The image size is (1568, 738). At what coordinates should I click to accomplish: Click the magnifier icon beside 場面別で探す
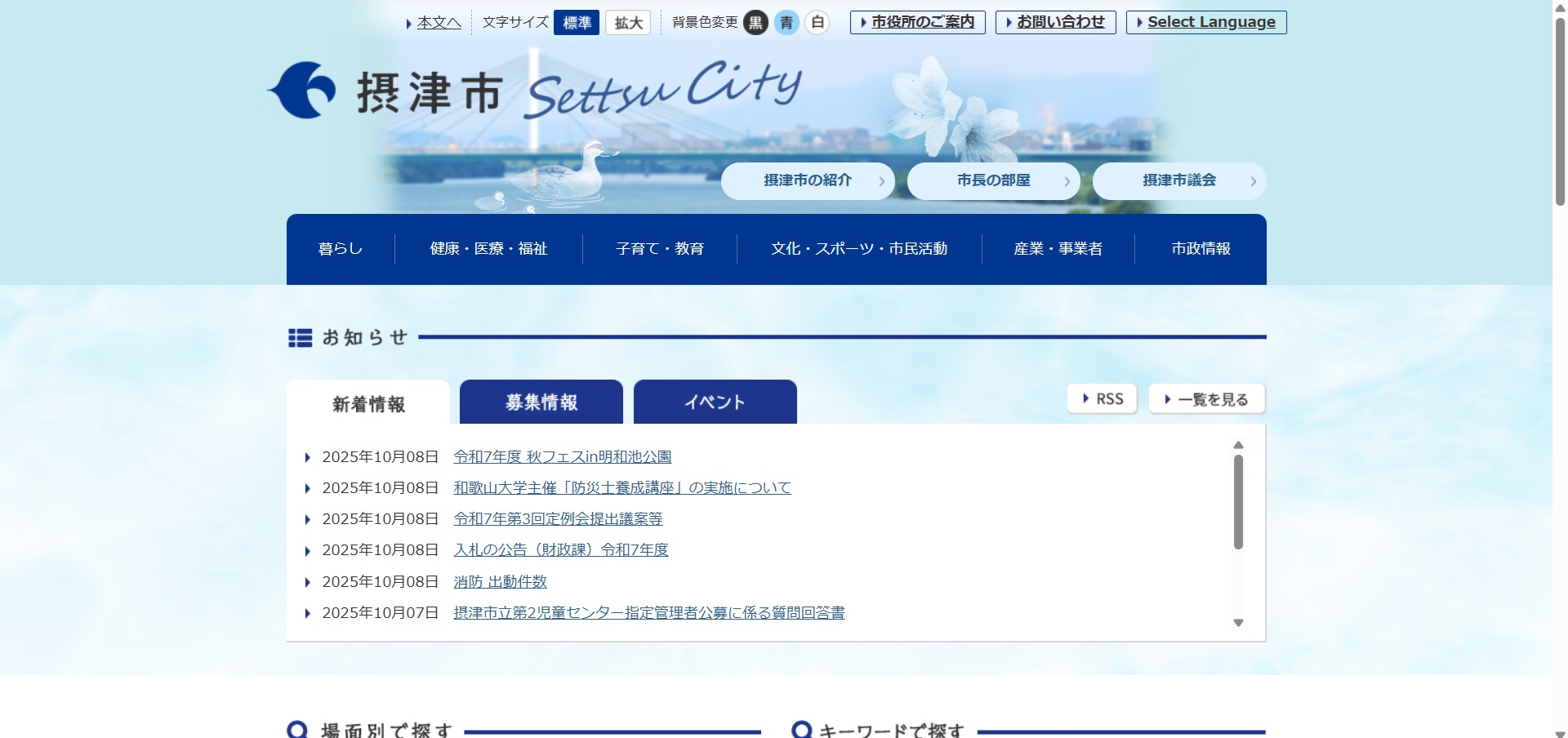point(298,730)
